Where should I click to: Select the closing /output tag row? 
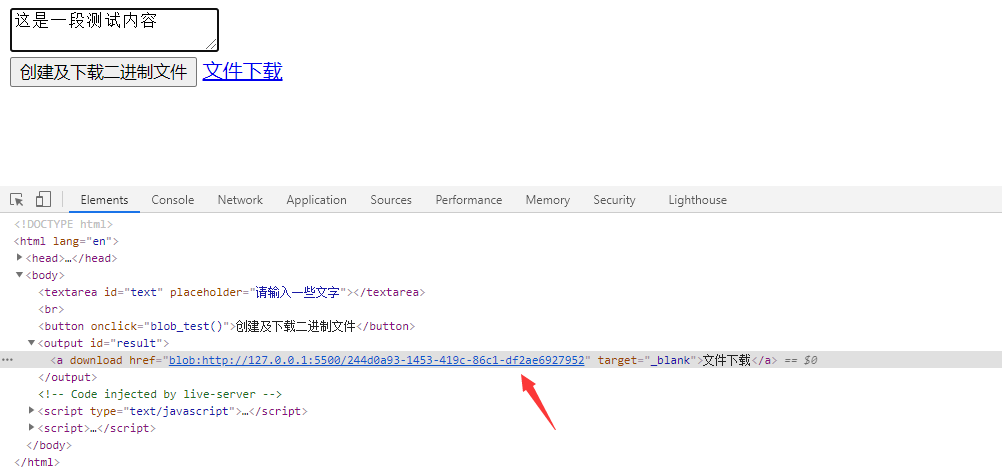(x=67, y=377)
